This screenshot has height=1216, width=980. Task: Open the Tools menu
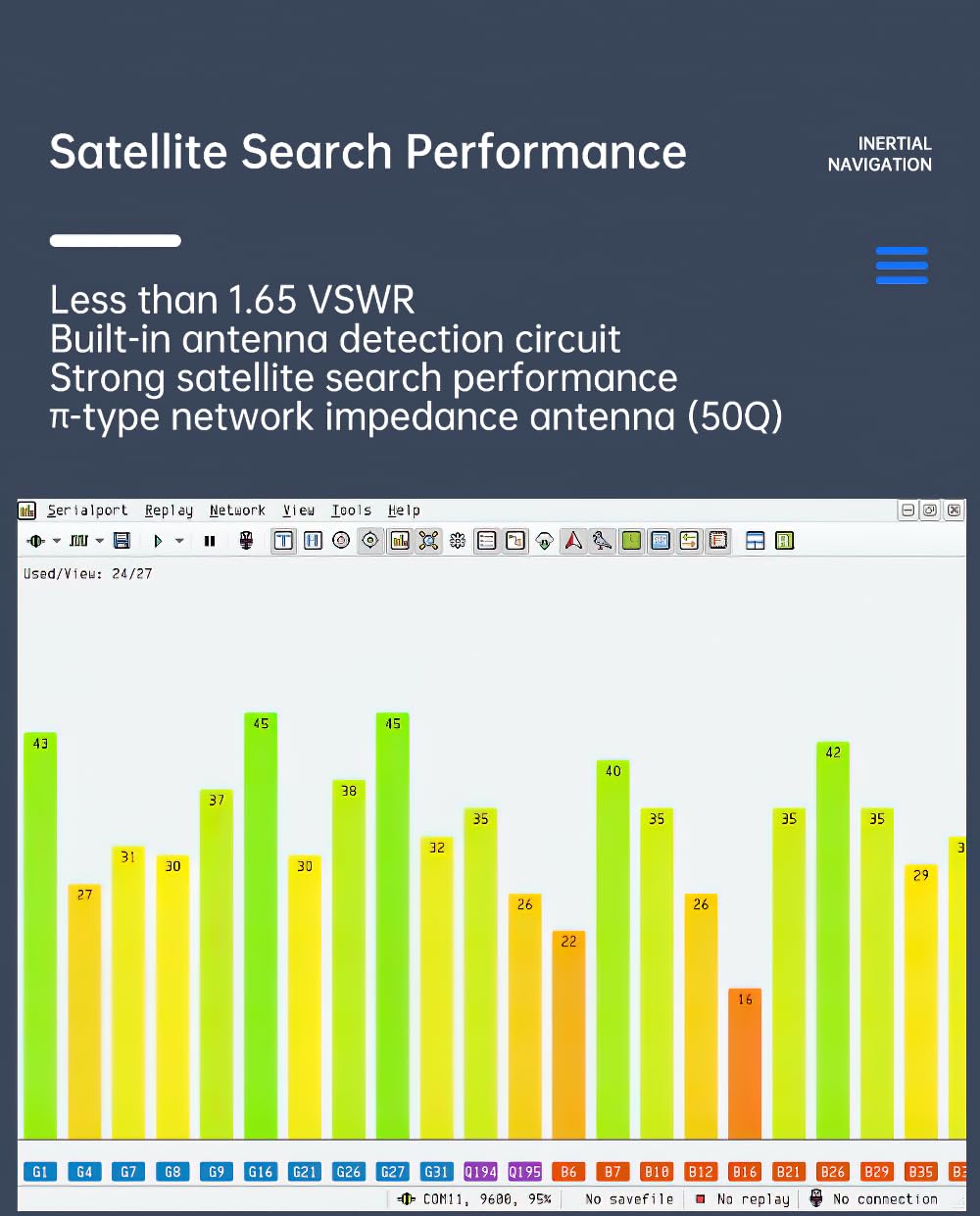click(x=351, y=511)
